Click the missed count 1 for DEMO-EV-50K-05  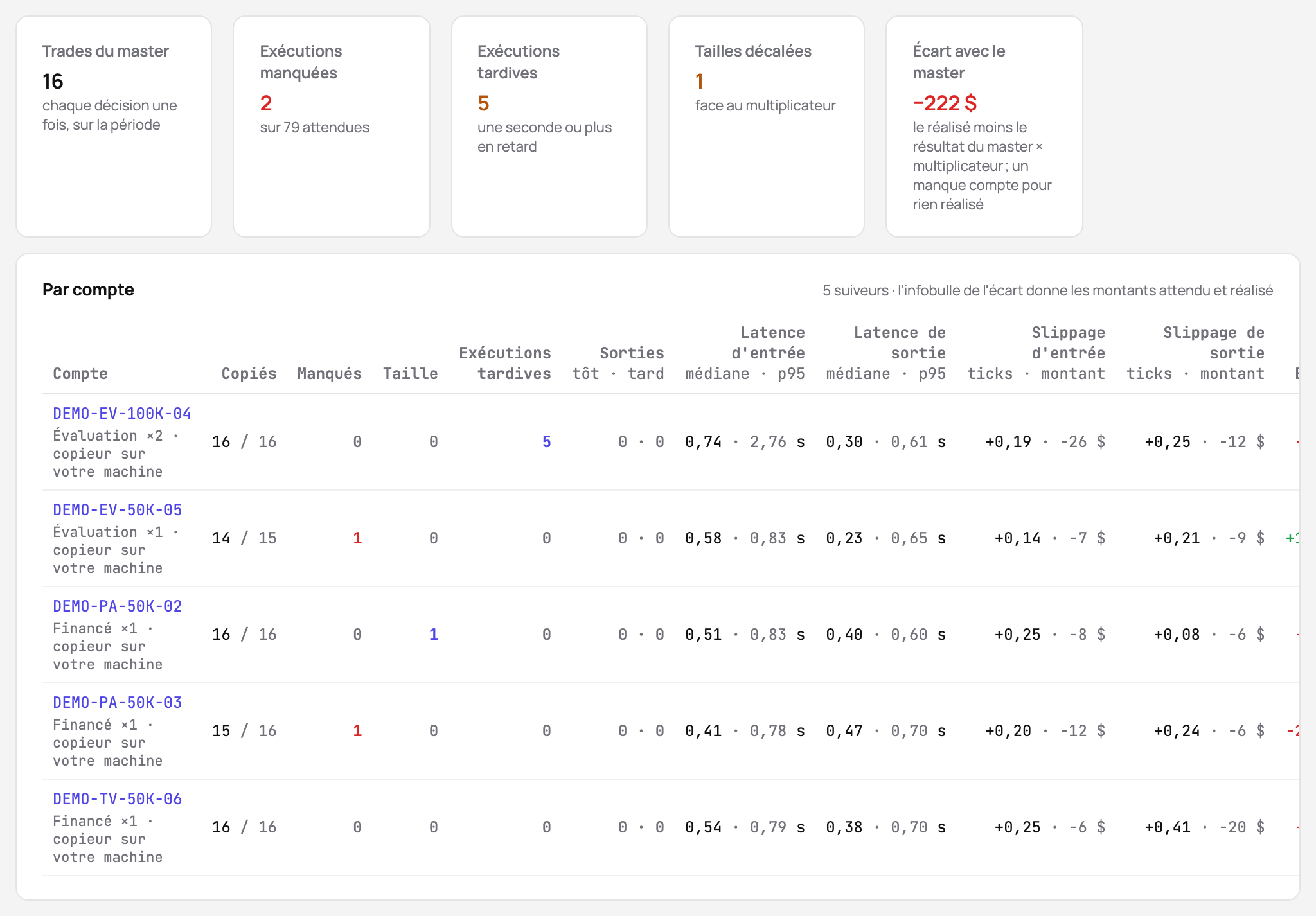(x=357, y=538)
